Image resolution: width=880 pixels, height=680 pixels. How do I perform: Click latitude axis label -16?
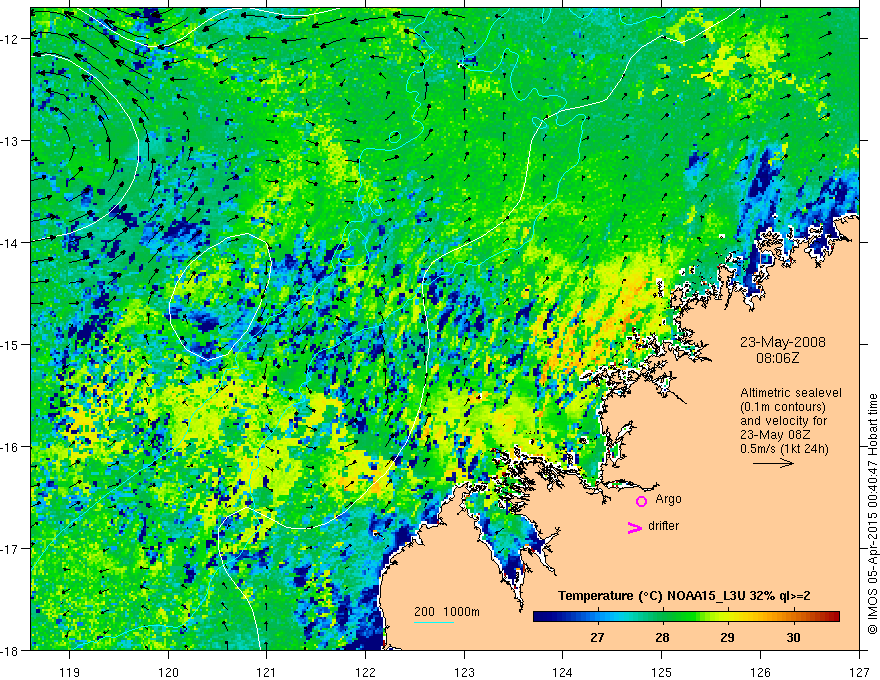pos(9,447)
